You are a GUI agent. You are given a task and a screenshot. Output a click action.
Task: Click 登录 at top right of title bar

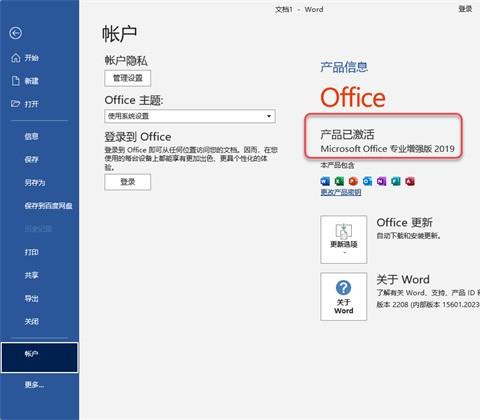coord(465,9)
